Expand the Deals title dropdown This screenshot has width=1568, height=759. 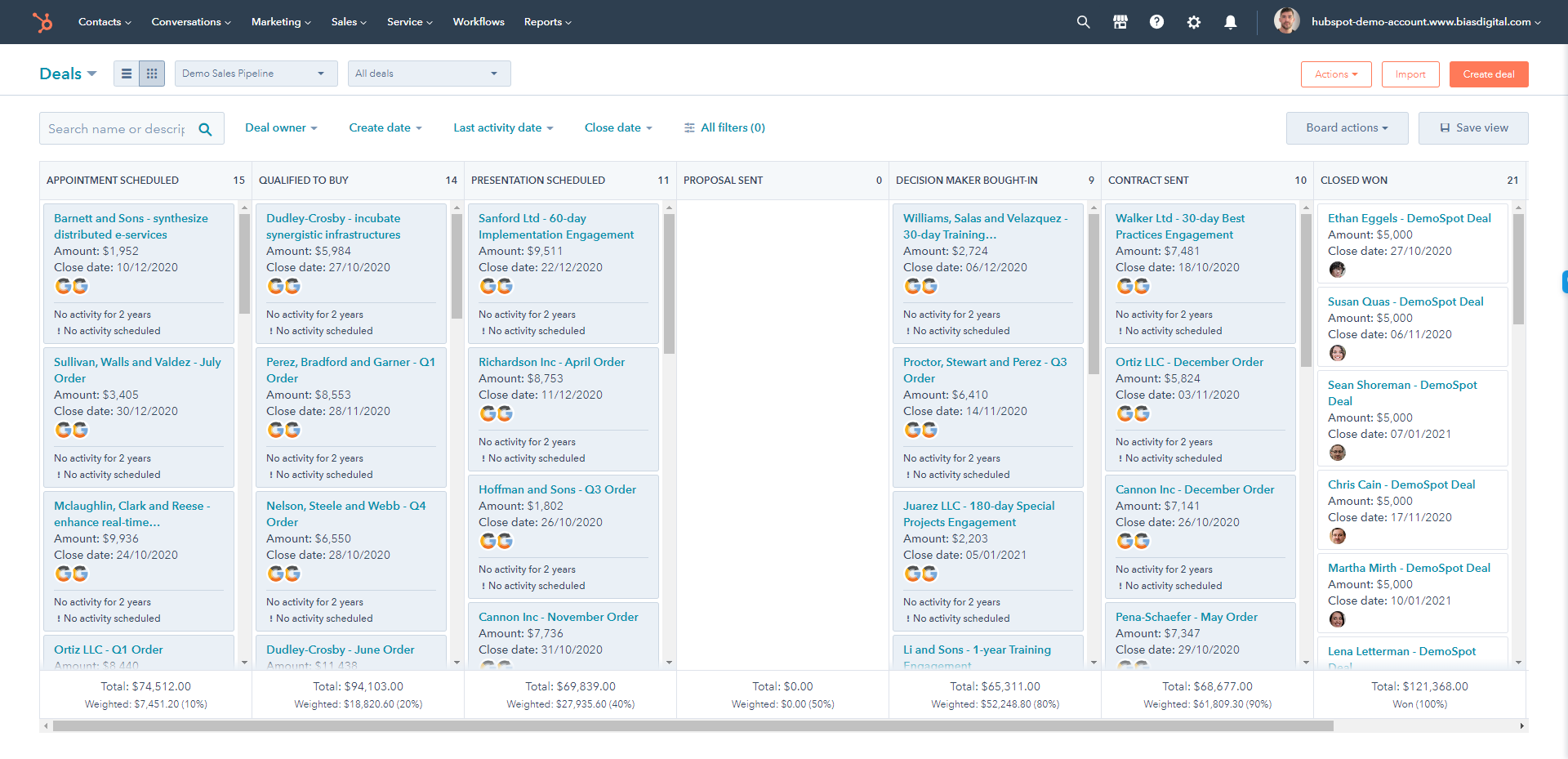click(68, 74)
